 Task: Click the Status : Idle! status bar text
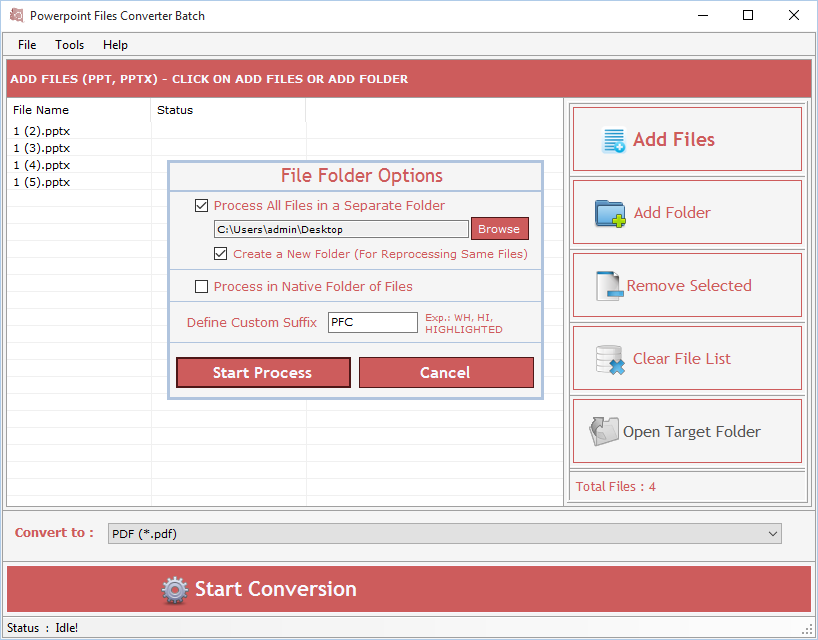click(42, 628)
